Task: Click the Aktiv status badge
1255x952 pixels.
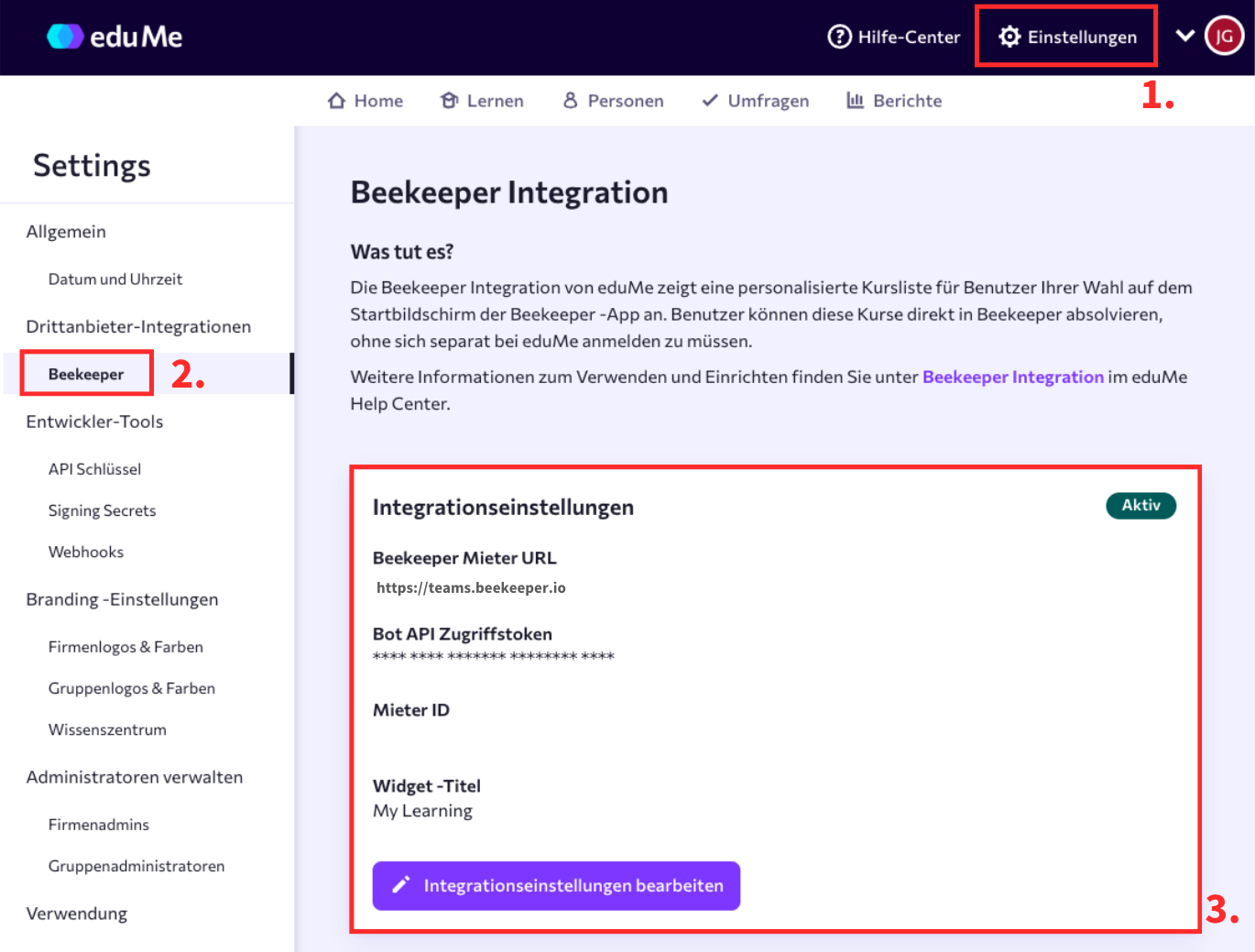Action: pyautogui.click(x=1140, y=505)
